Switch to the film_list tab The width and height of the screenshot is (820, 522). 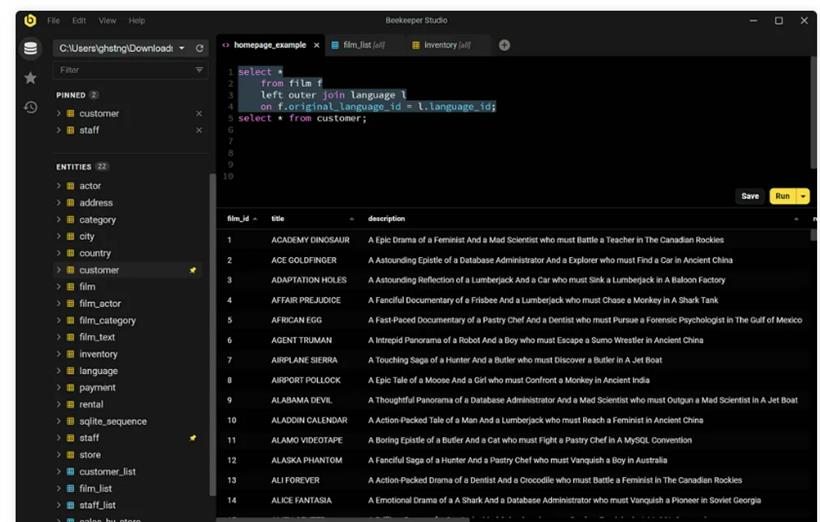[356, 45]
